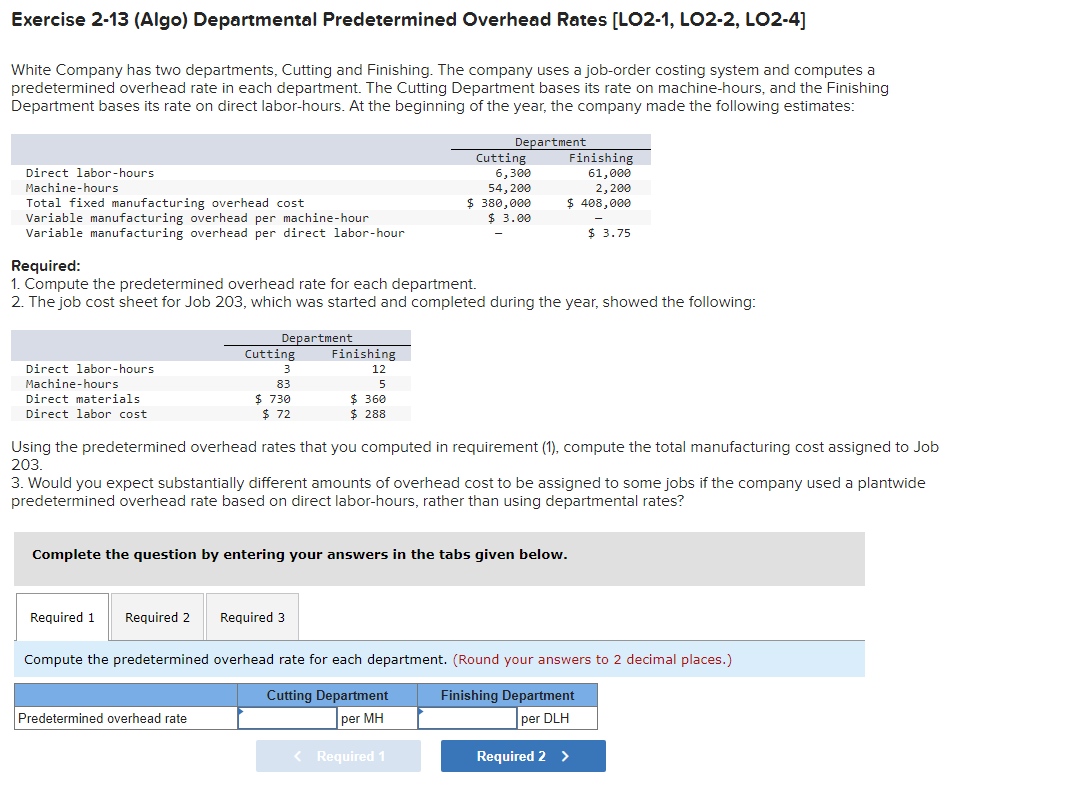1065x799 pixels.
Task: Click the Cutting fixed overhead value $ 380,000
Action: coord(499,203)
